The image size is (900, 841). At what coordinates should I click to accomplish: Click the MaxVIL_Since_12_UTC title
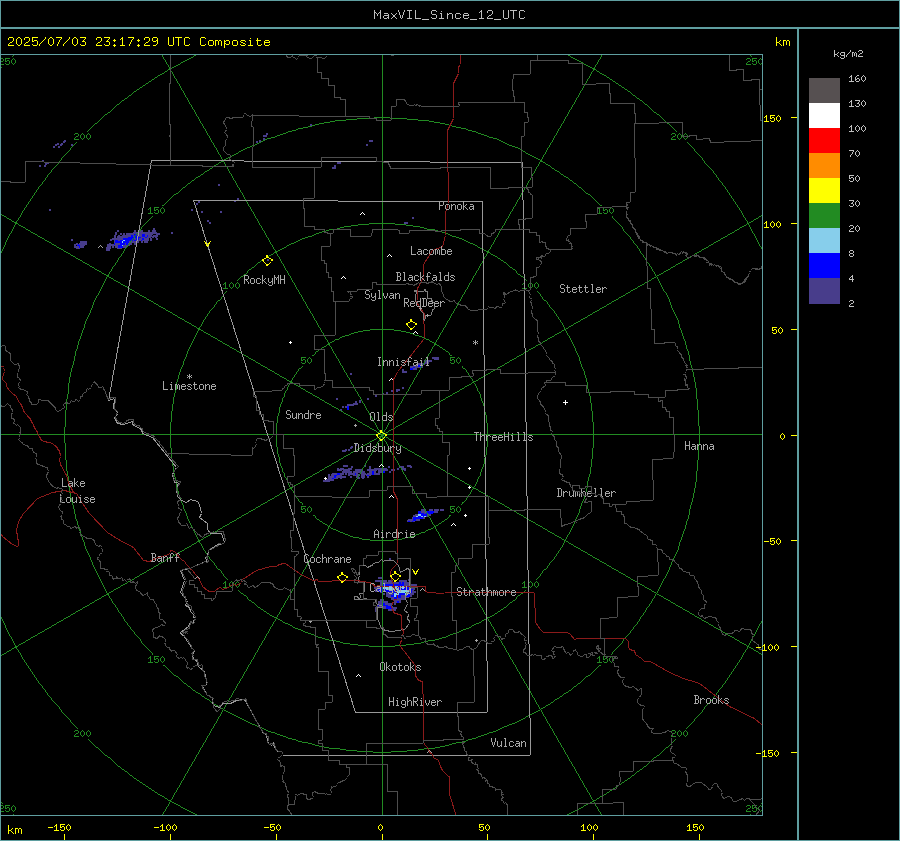pos(449,15)
